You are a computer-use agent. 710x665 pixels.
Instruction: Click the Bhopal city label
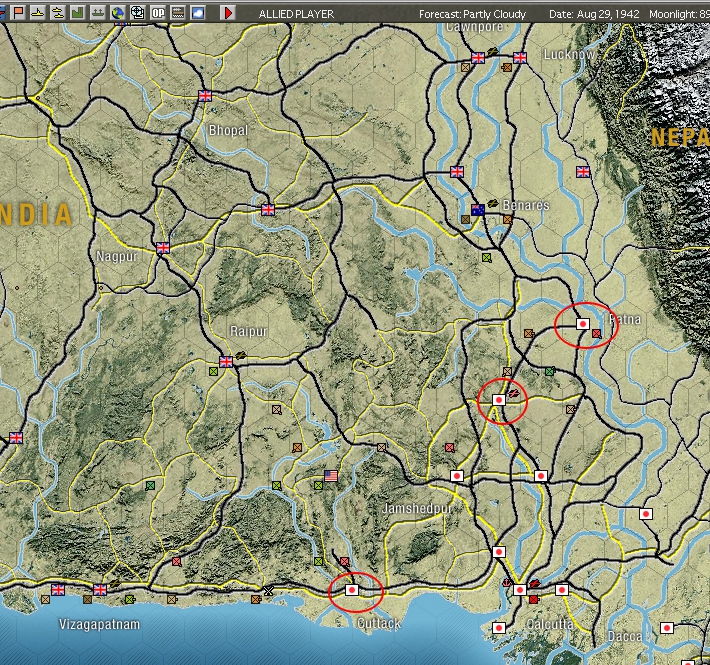click(228, 131)
